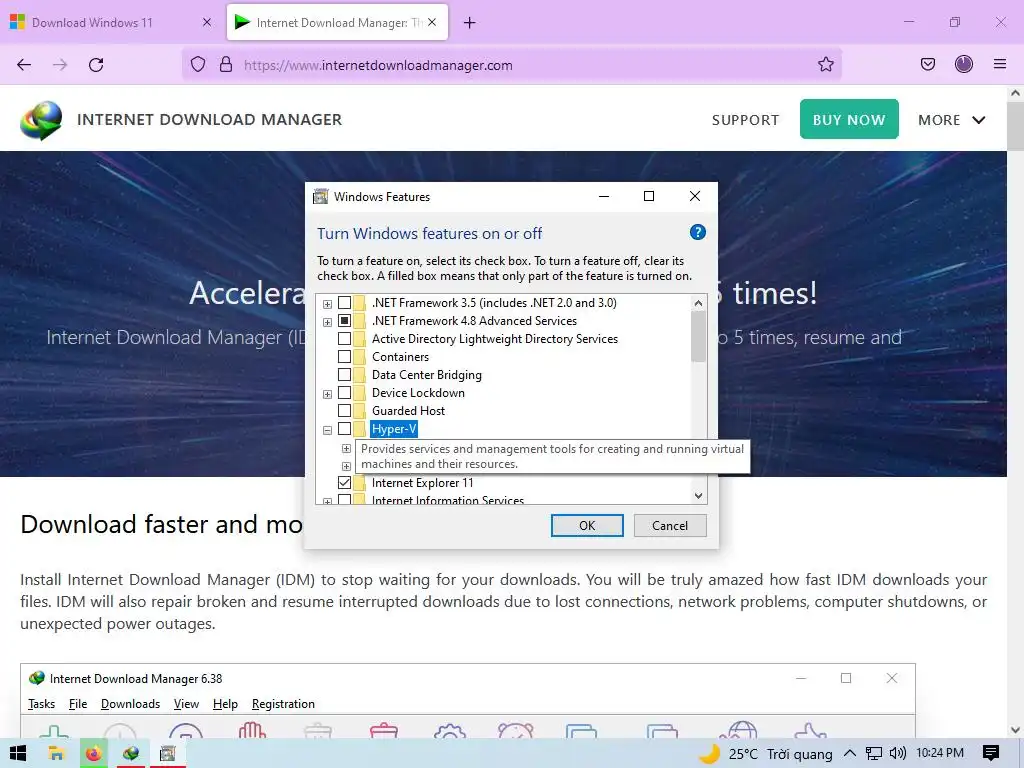
Task: Open the Save to Pocket icon
Action: click(x=928, y=65)
